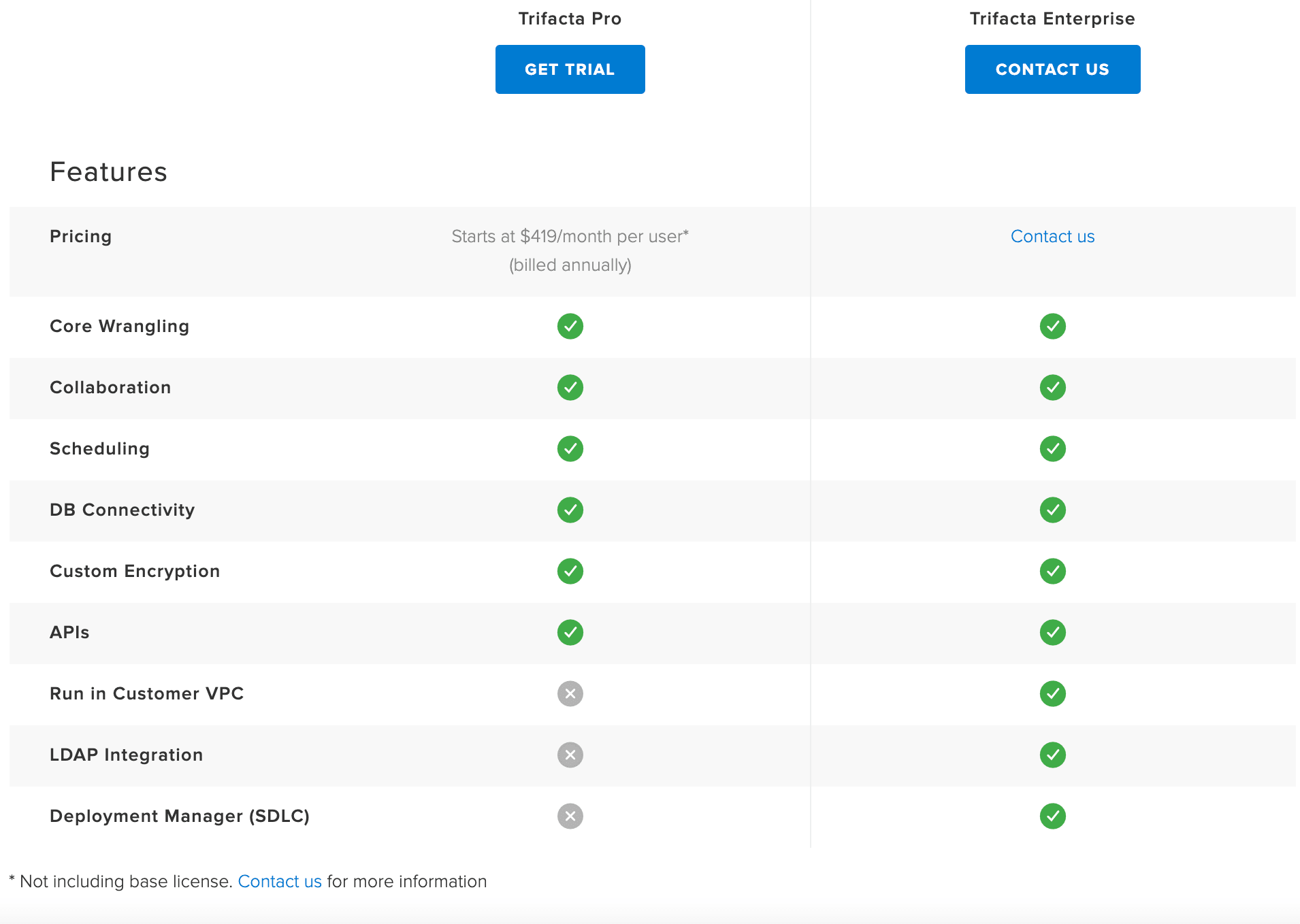Click the Custom Encryption row label
The width and height of the screenshot is (1300, 924).
point(135,572)
